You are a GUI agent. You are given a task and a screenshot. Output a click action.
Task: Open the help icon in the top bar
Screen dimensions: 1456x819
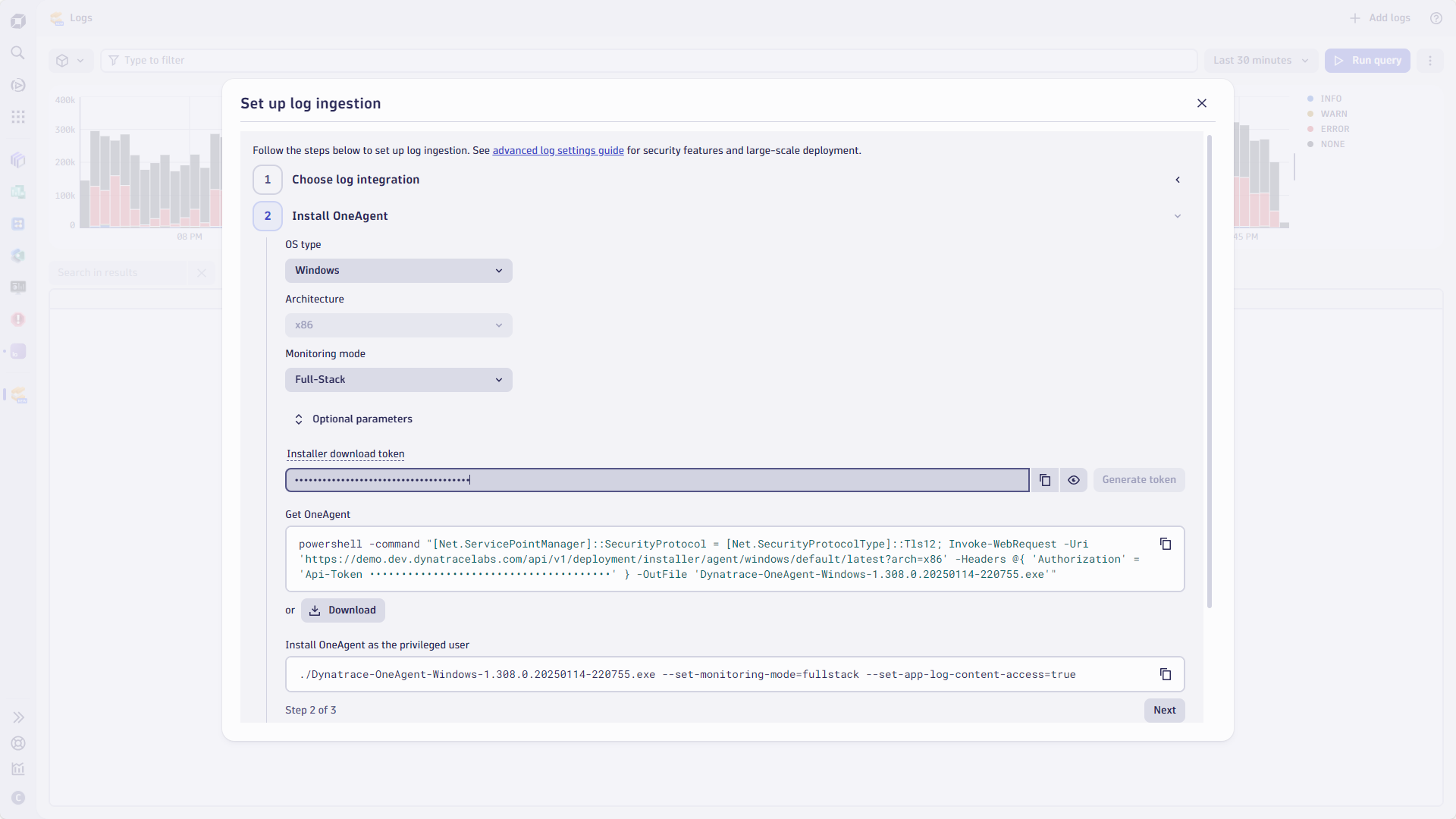1436,17
